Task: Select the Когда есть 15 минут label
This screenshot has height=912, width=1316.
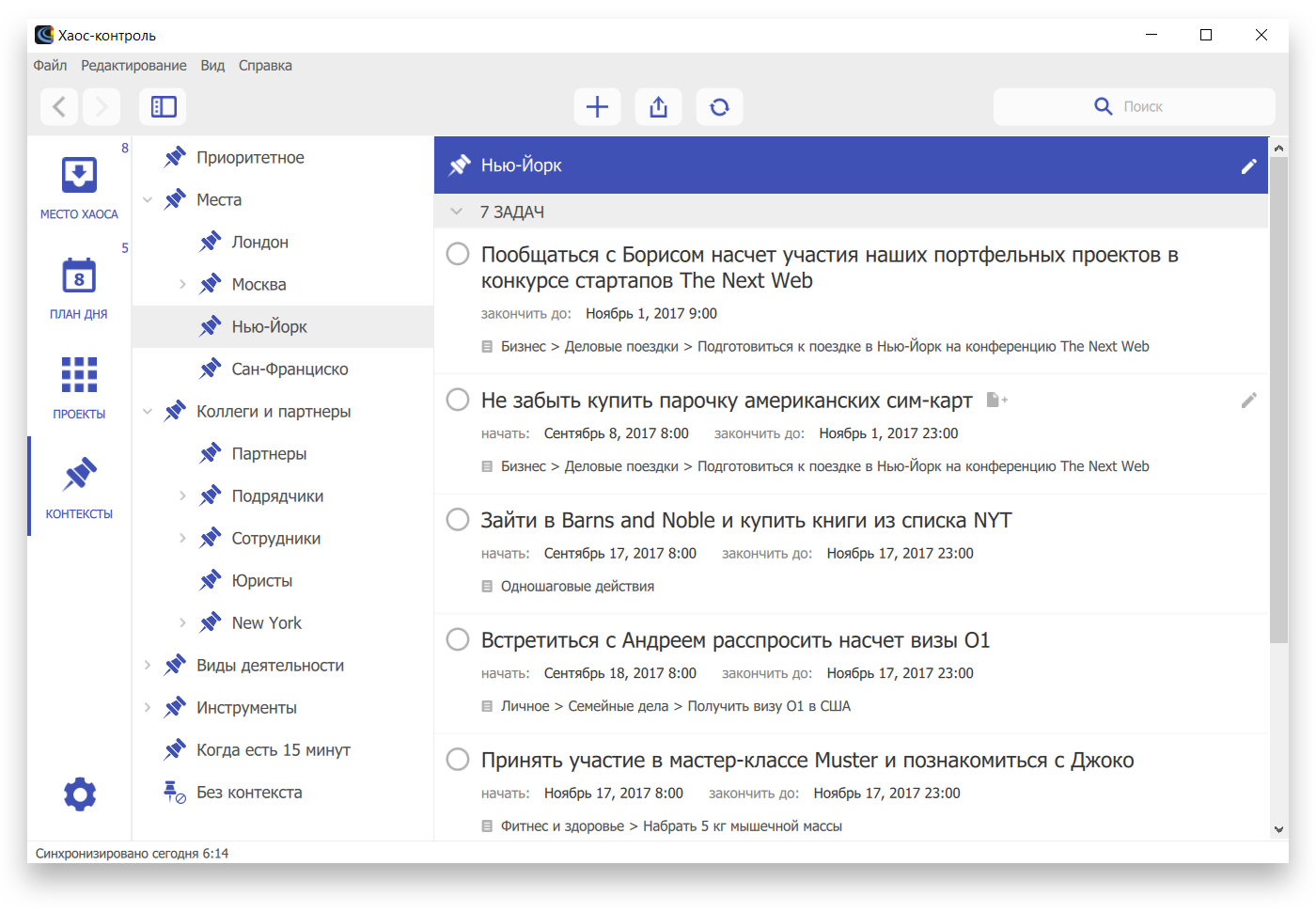Action: pyautogui.click(x=274, y=749)
